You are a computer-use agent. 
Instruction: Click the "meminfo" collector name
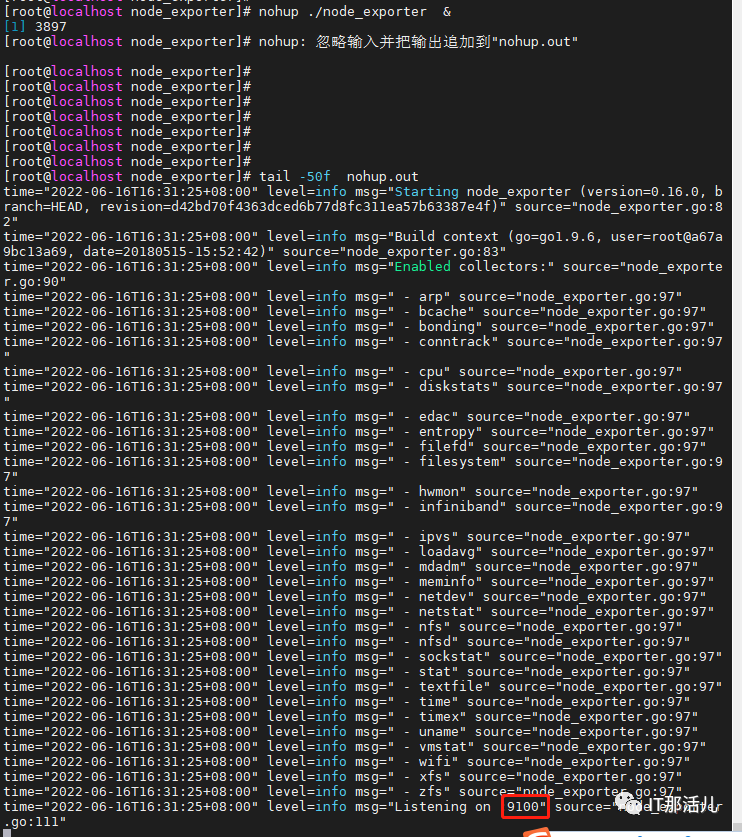[x=447, y=581]
